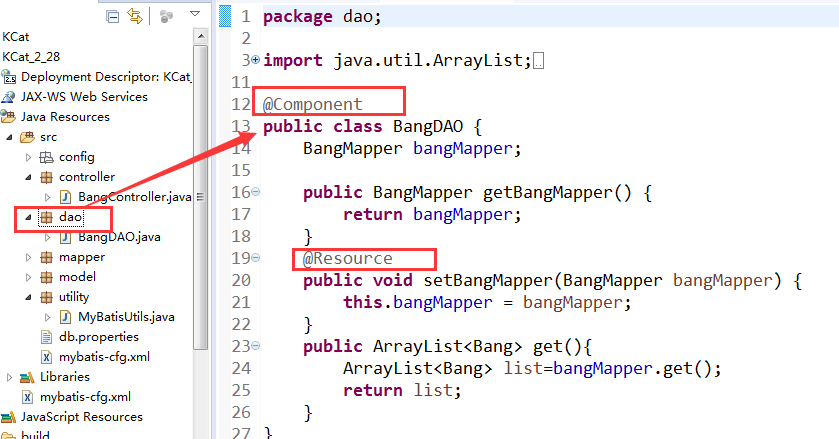Image resolution: width=839 pixels, height=439 pixels.
Task: Click the controller package icon
Action: pos(47,177)
